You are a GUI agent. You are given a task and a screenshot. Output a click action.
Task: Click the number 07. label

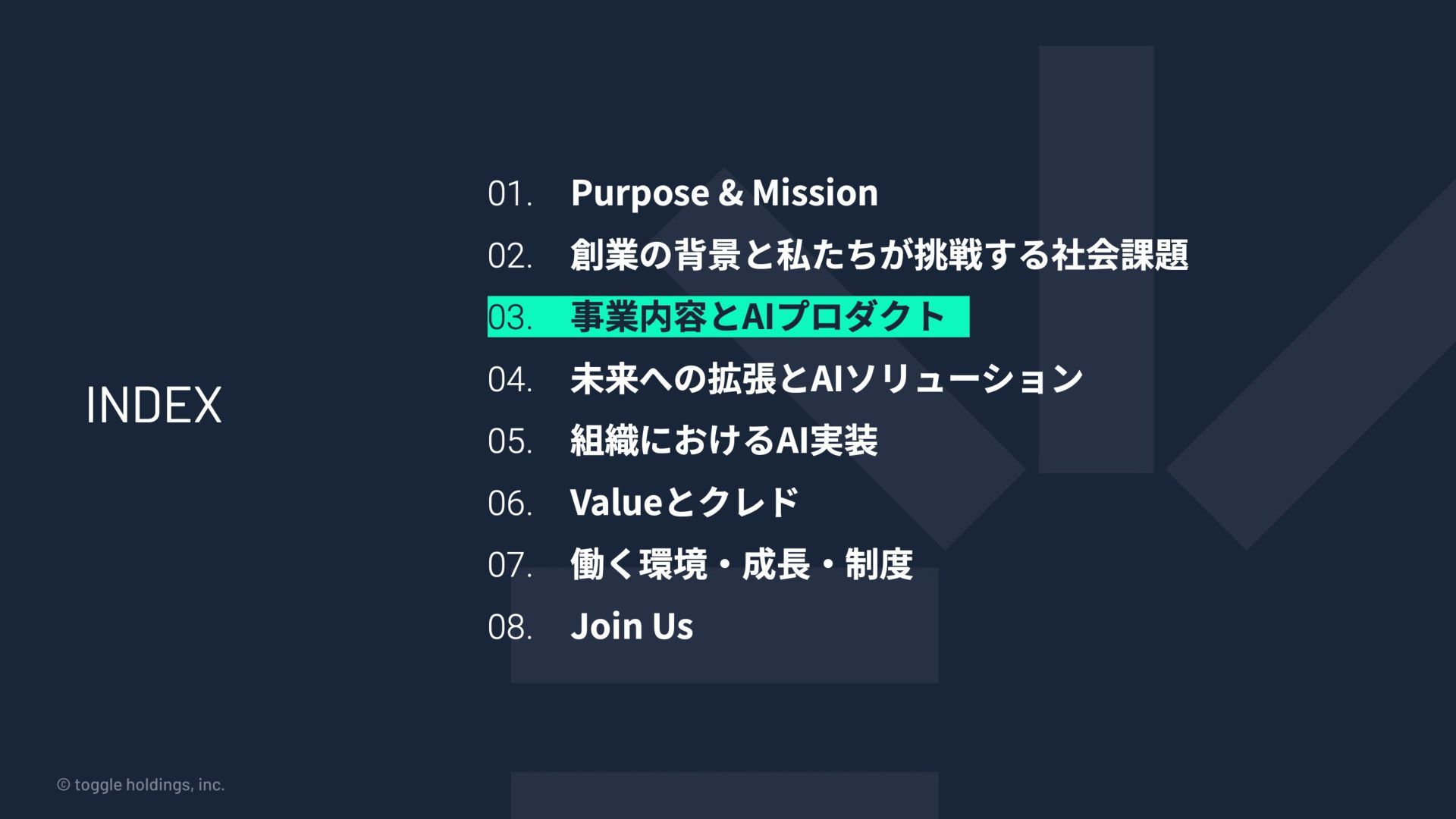510,566
